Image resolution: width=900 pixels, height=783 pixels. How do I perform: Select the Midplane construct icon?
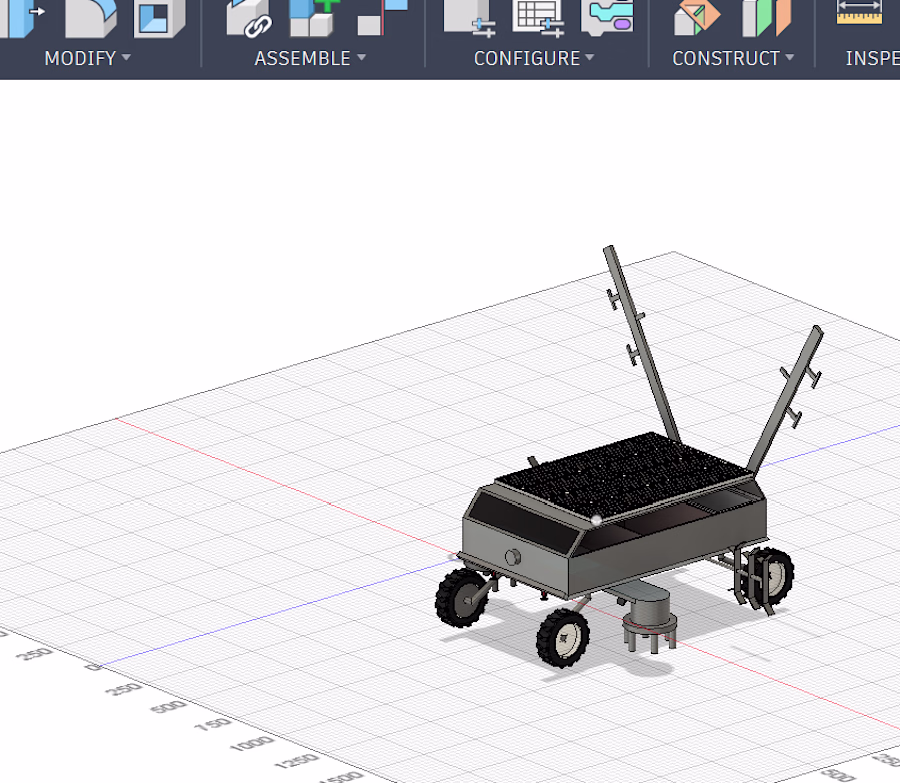tap(766, 18)
